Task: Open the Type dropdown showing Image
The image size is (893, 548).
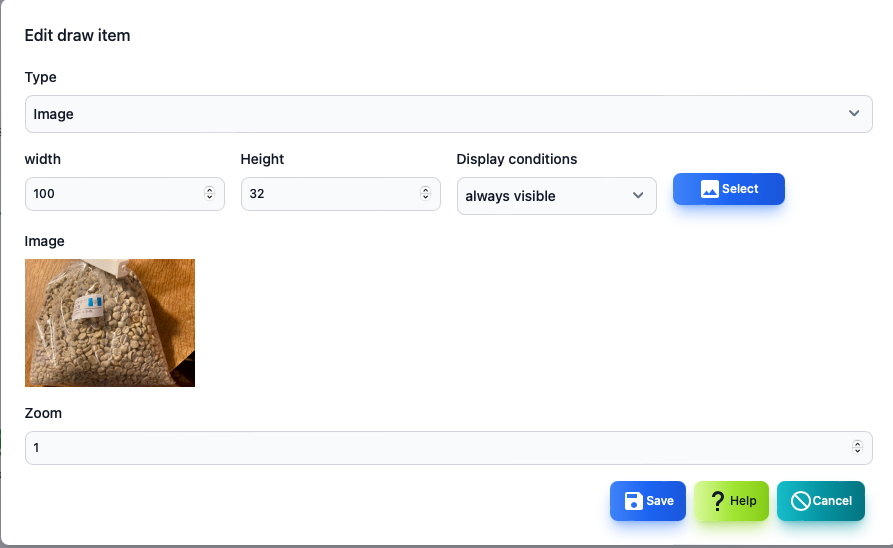Action: pos(448,114)
